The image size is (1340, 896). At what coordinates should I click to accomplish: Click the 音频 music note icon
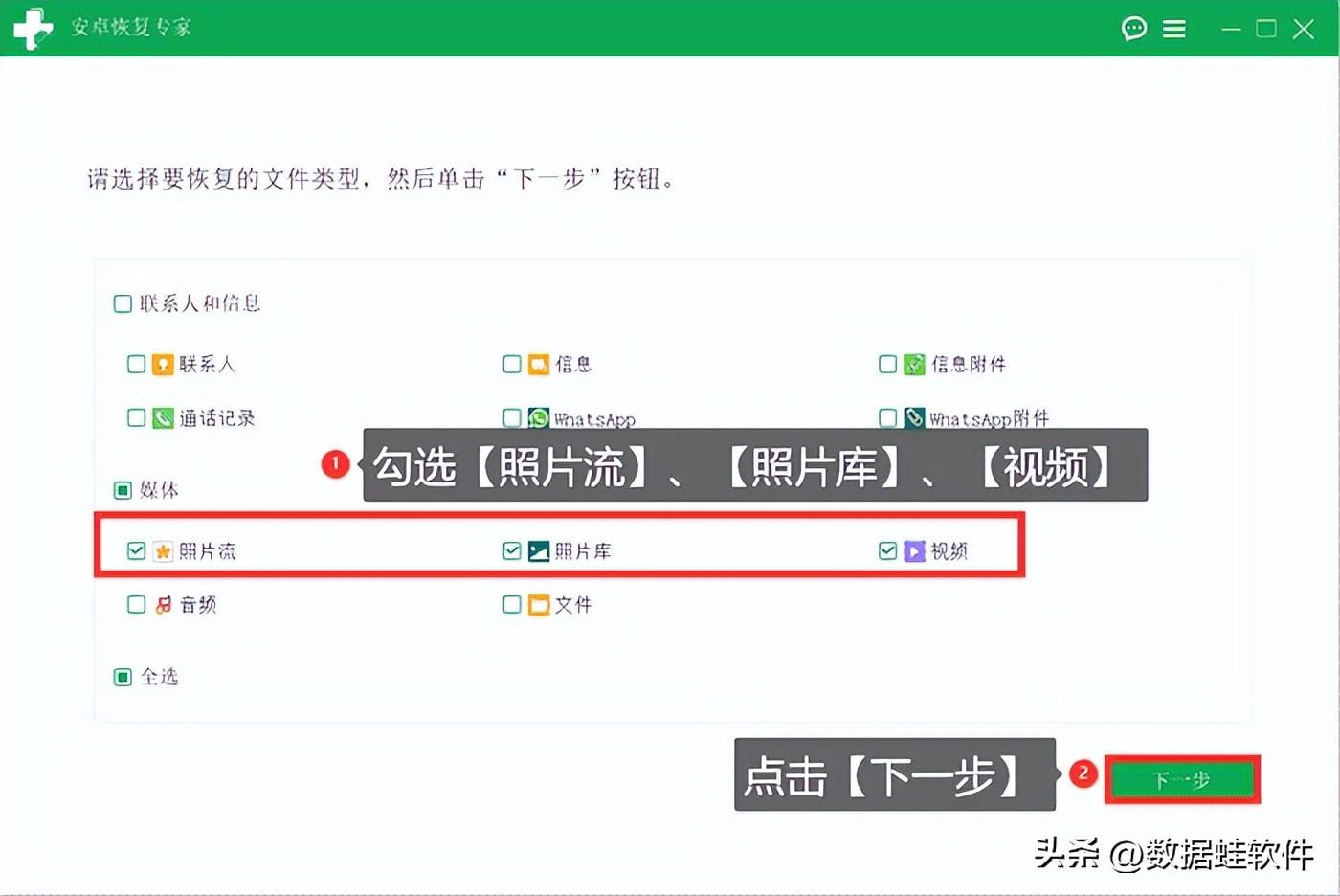click(163, 605)
